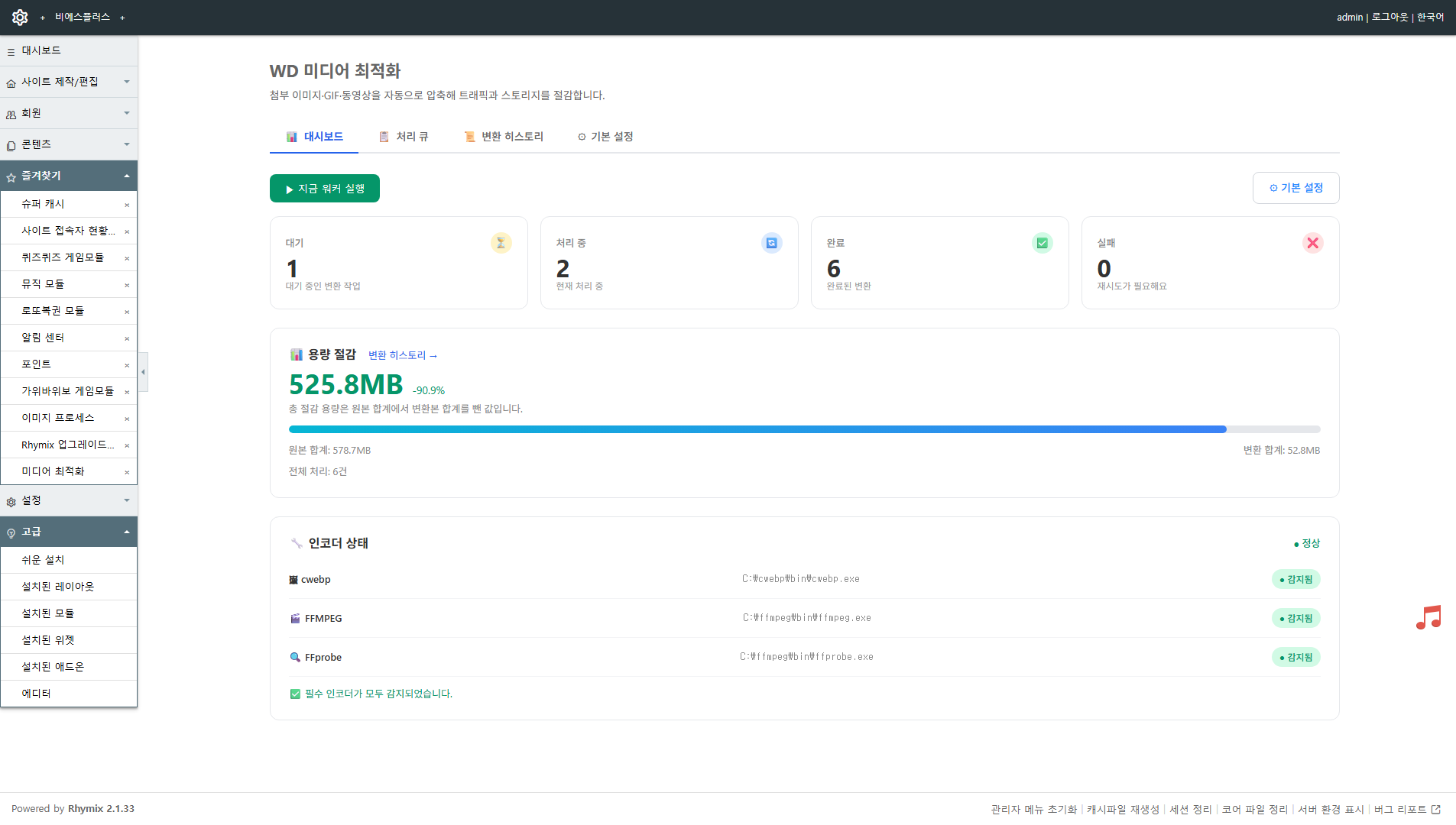Click 관리자 메뉴 초기화 in footer

[1033, 809]
